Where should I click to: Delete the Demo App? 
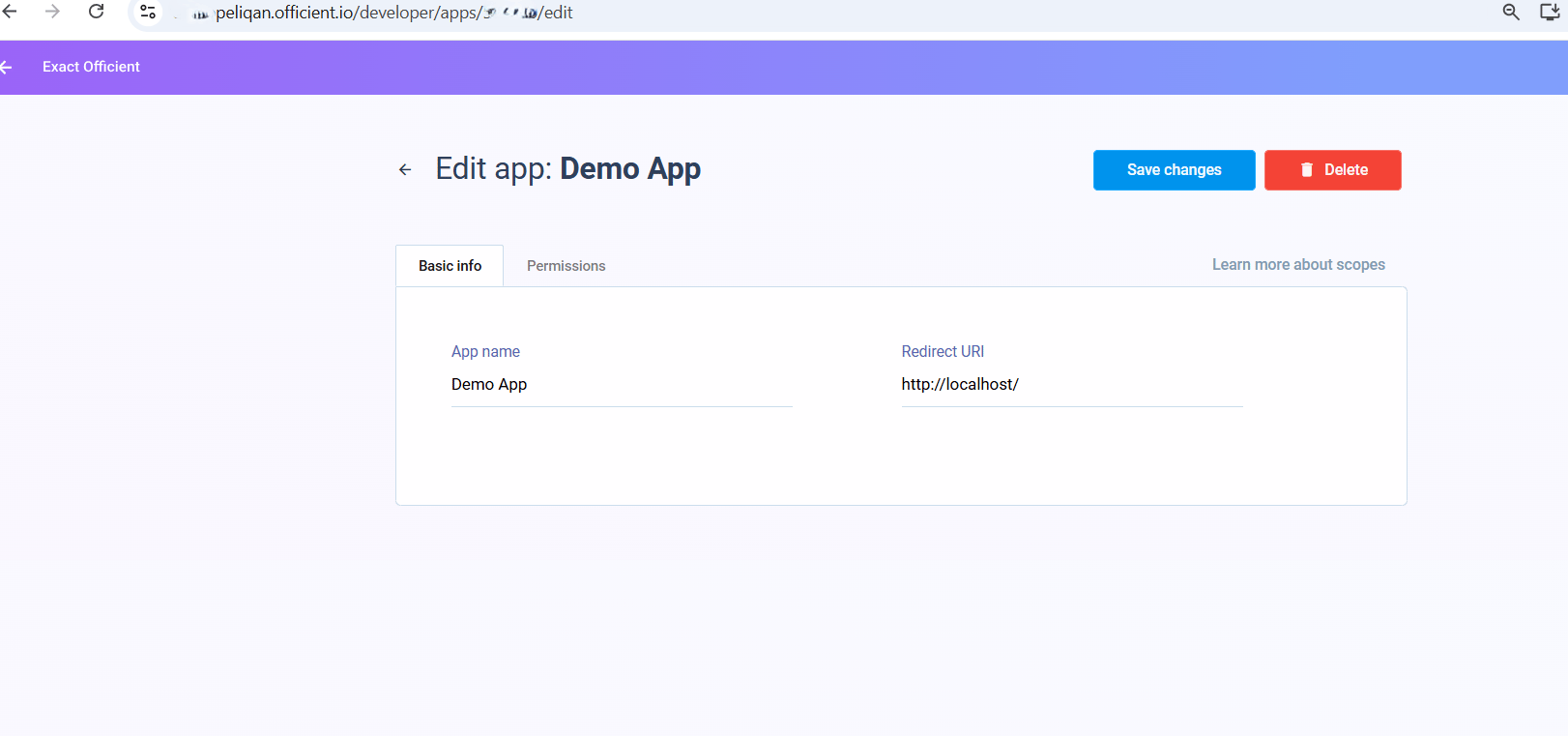coord(1332,170)
